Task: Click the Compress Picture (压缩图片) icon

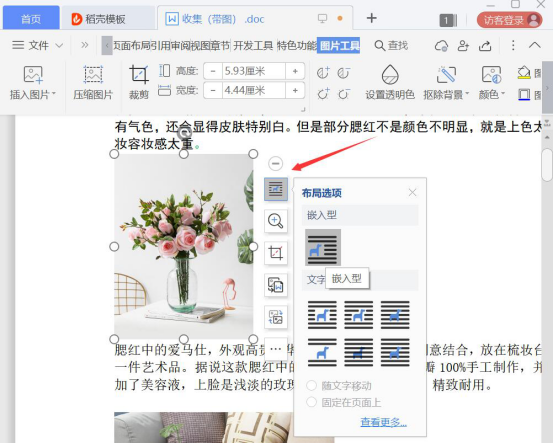Action: tap(93, 75)
